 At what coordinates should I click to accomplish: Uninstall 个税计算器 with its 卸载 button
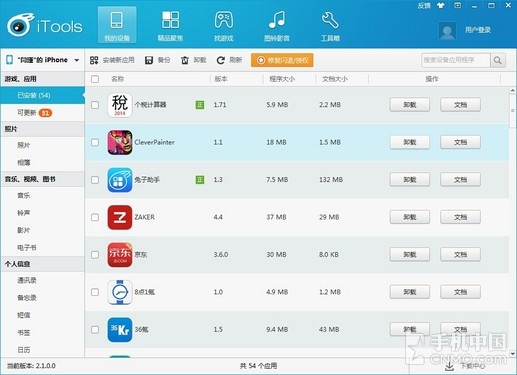[x=410, y=105]
